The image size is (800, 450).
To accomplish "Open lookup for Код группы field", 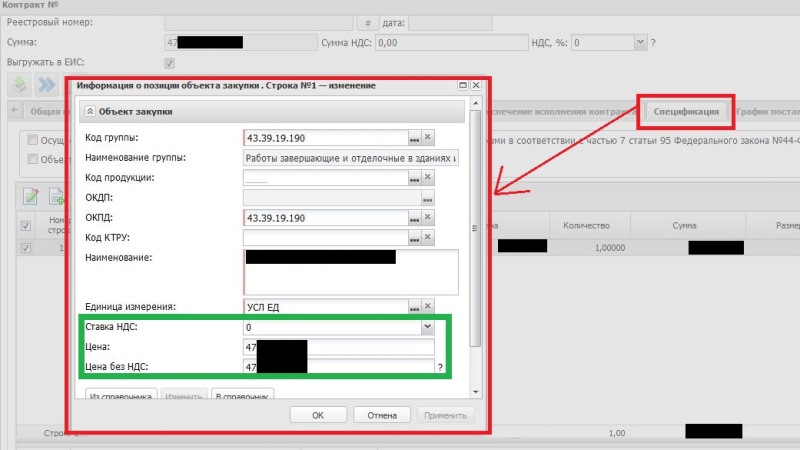I will pos(414,138).
